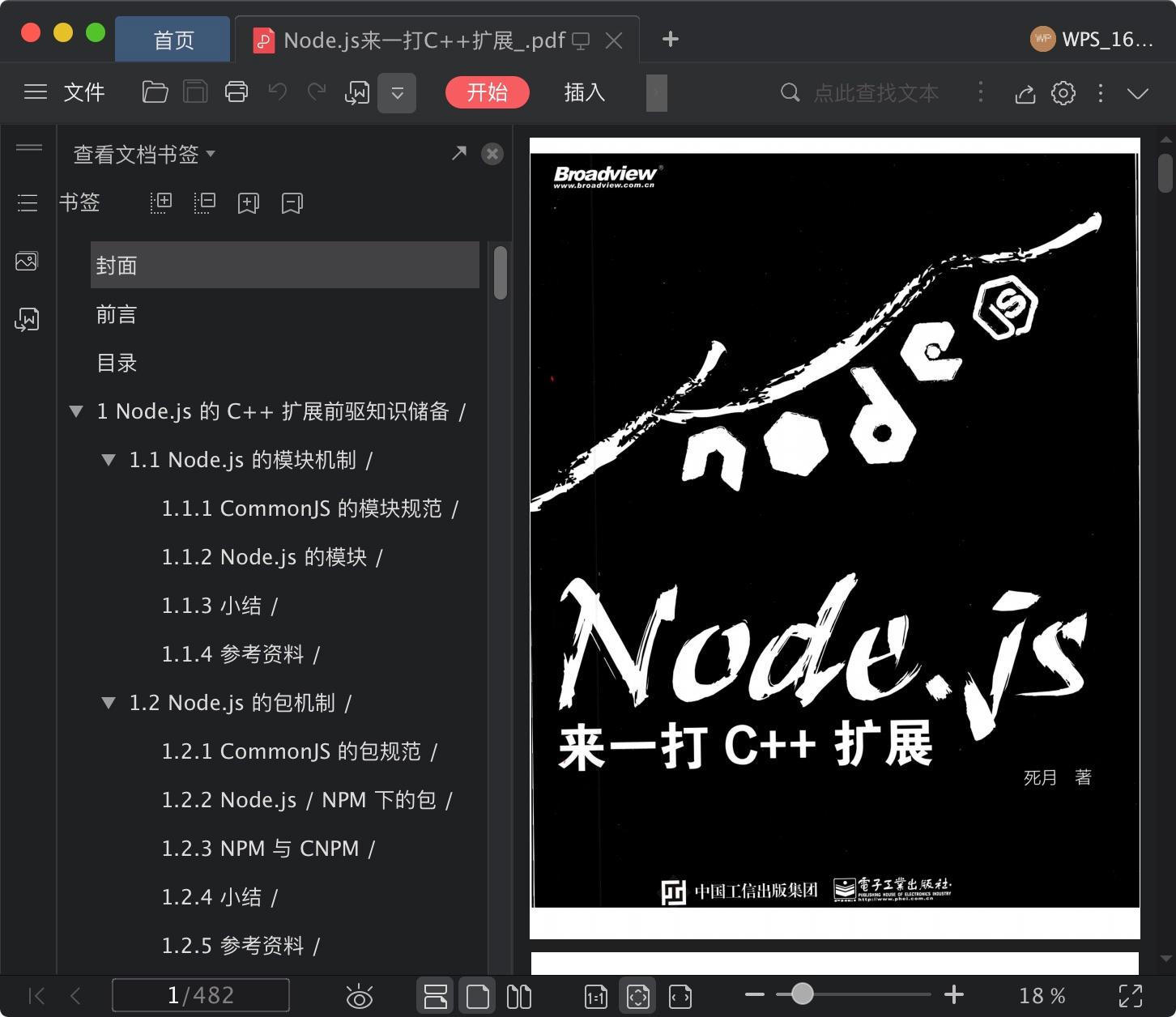Open the bookmarks outline sidebar icon
The width and height of the screenshot is (1176, 1017).
click(x=28, y=202)
